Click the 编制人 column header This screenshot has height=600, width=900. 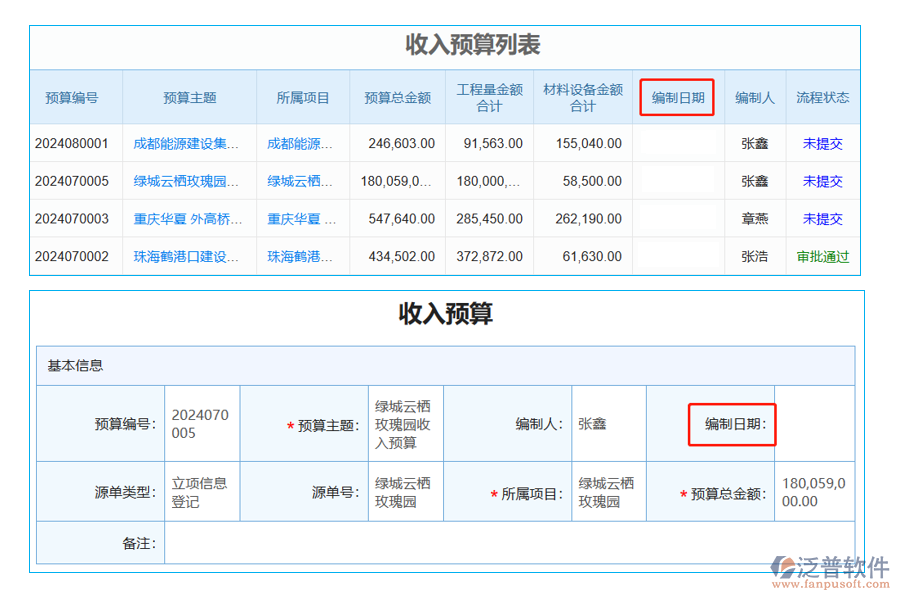pos(754,98)
